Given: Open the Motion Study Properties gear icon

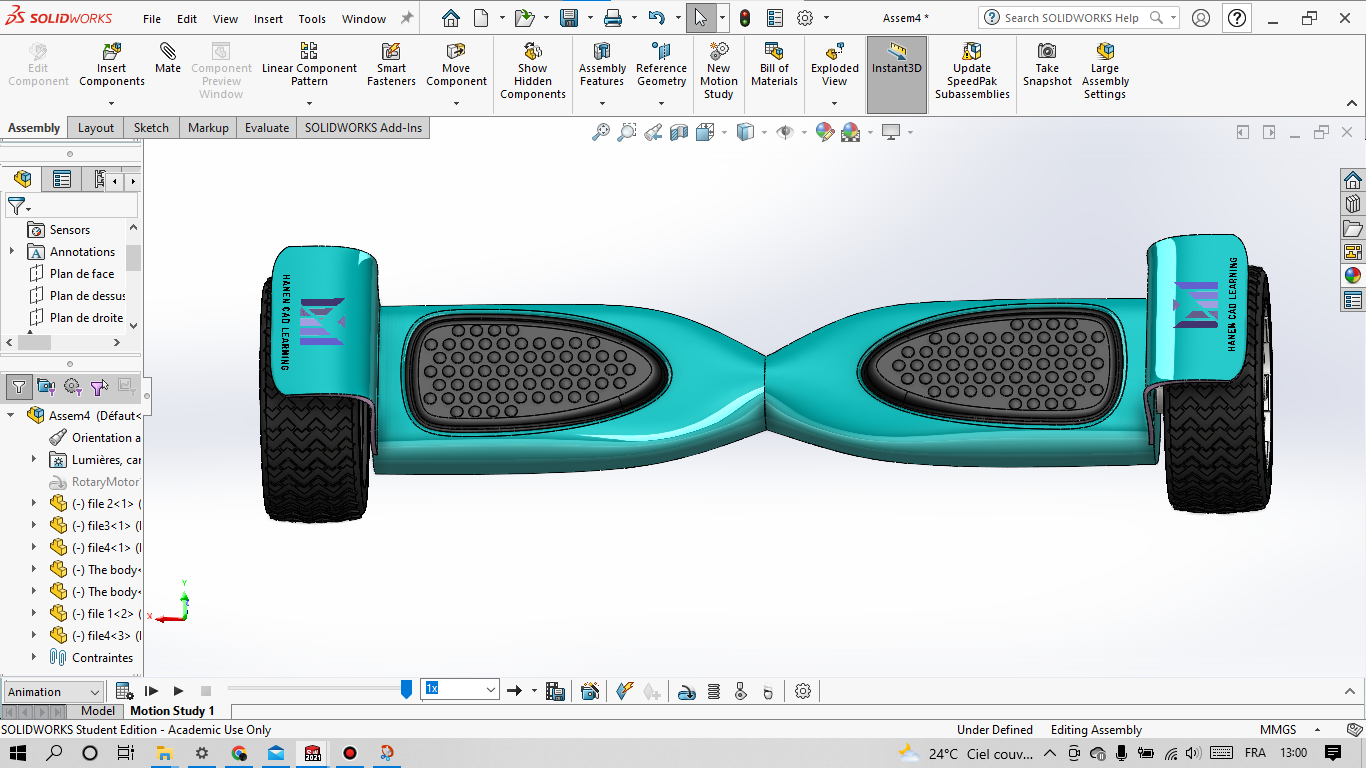Looking at the screenshot, I should pyautogui.click(x=803, y=691).
